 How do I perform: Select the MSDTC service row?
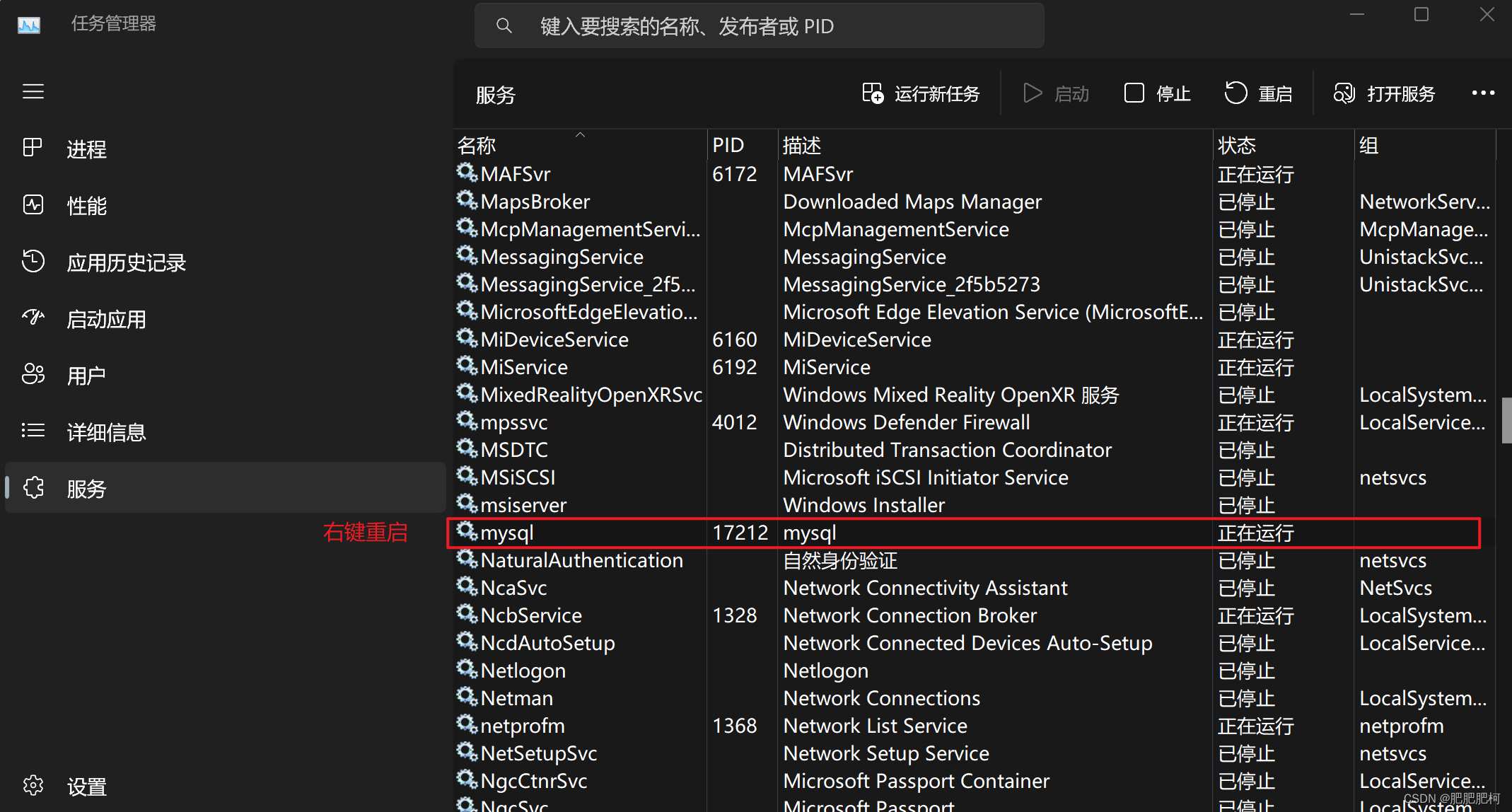[975, 450]
